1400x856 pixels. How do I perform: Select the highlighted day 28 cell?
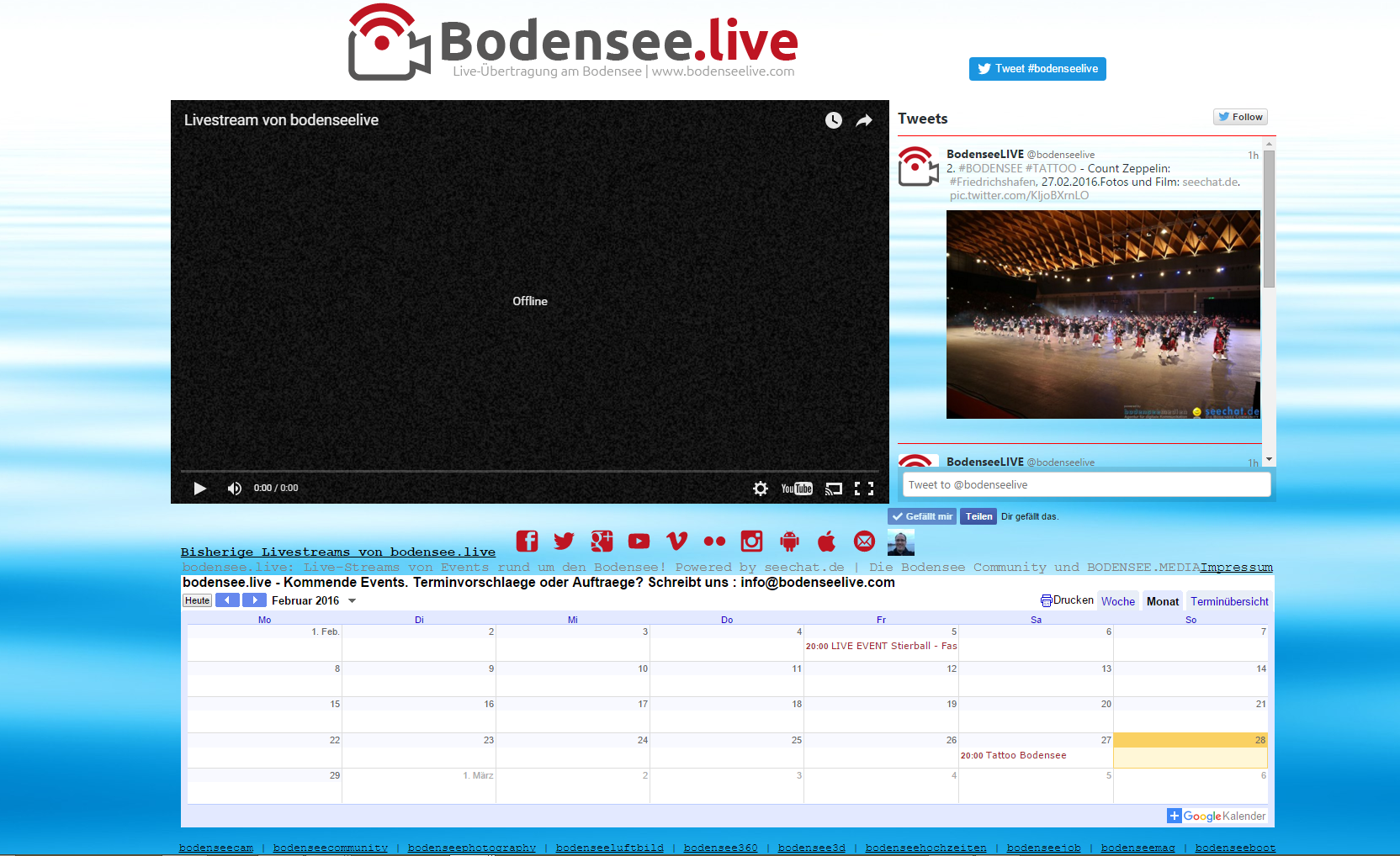[x=1191, y=750]
